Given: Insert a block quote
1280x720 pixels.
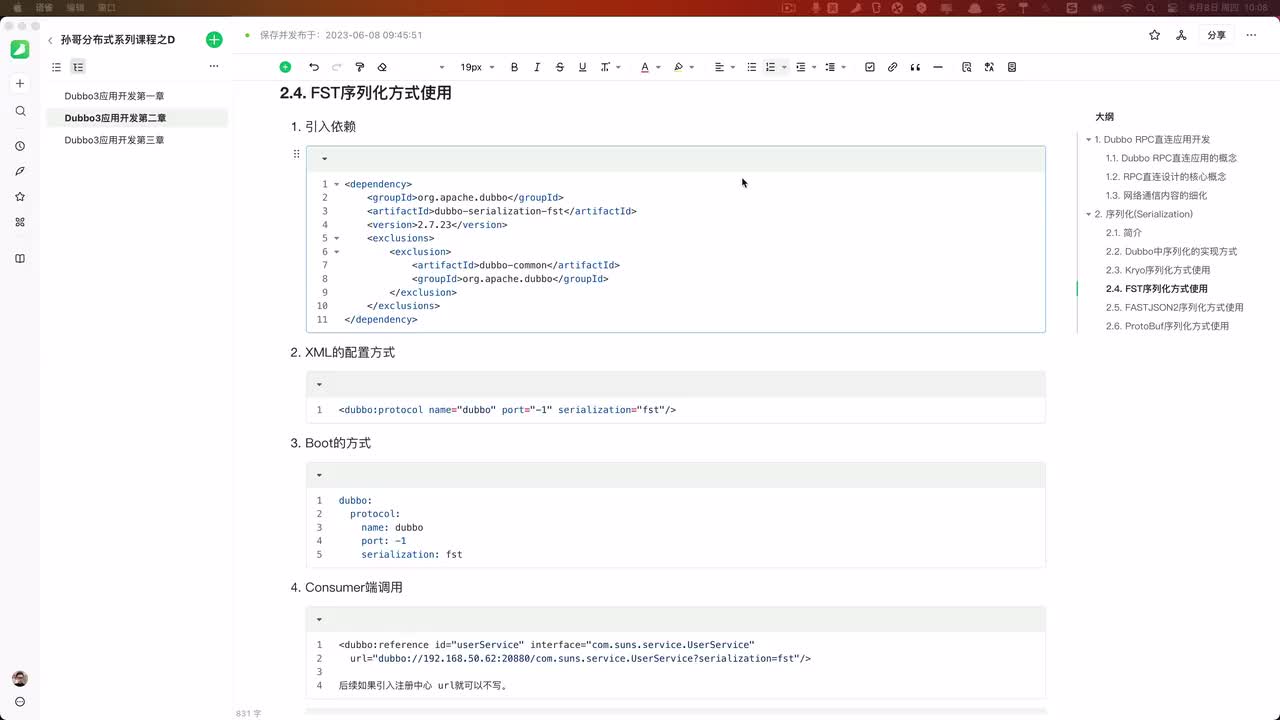Looking at the screenshot, I should (915, 67).
